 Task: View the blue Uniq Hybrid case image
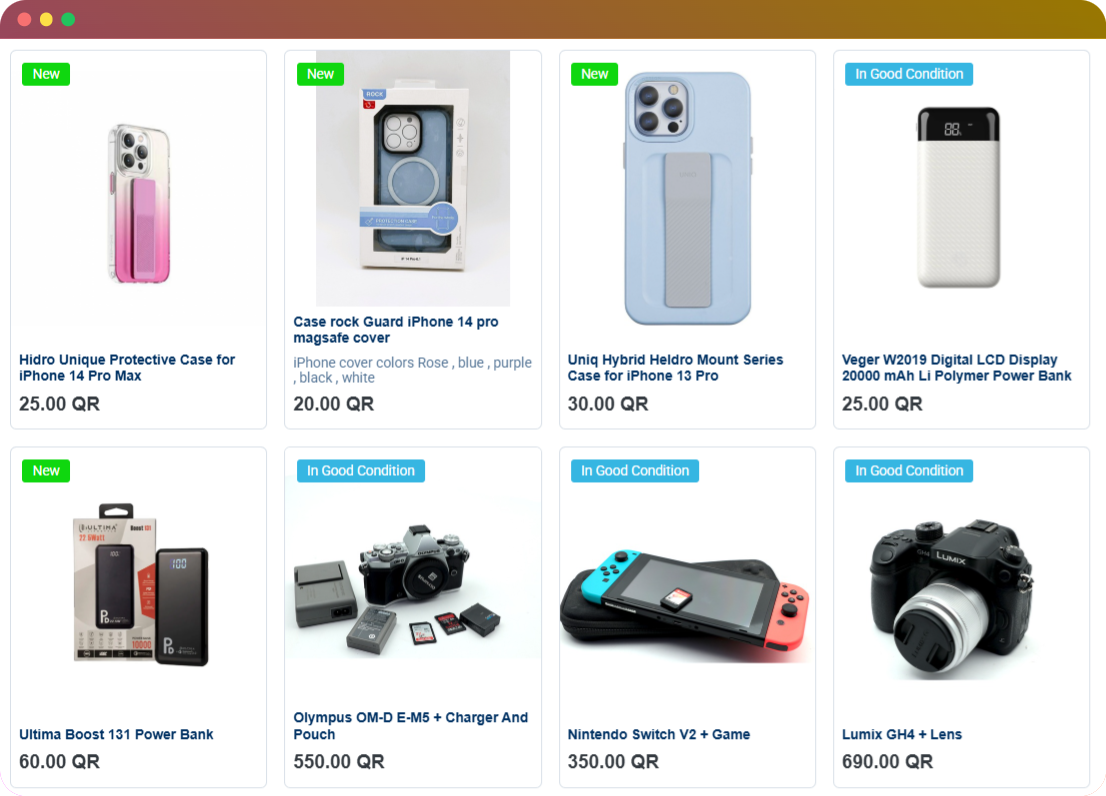[x=688, y=198]
